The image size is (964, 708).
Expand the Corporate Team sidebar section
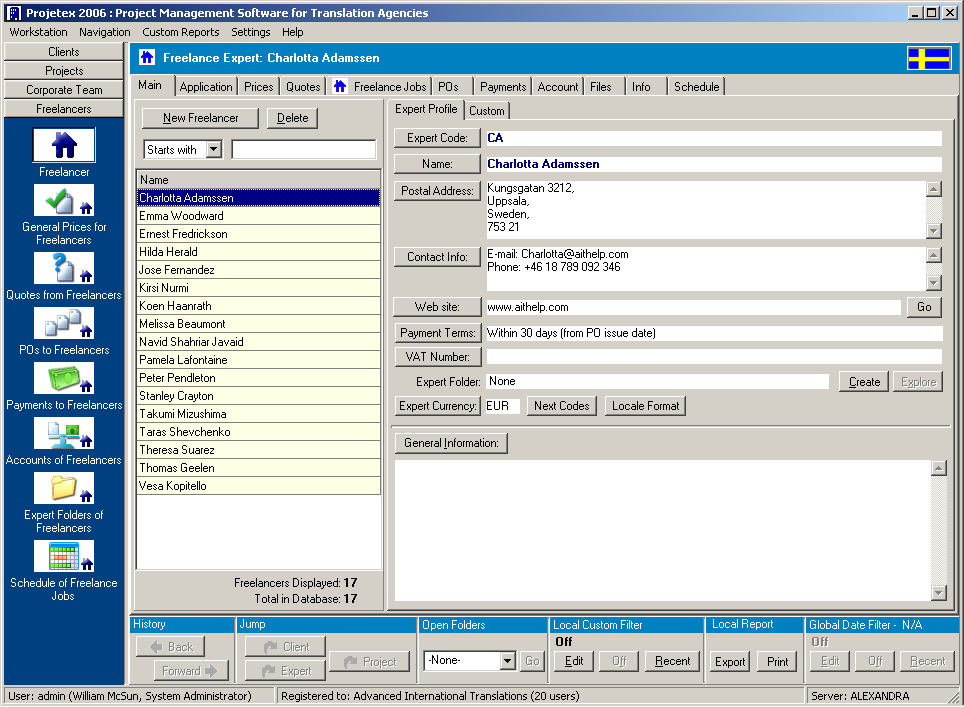[64, 90]
